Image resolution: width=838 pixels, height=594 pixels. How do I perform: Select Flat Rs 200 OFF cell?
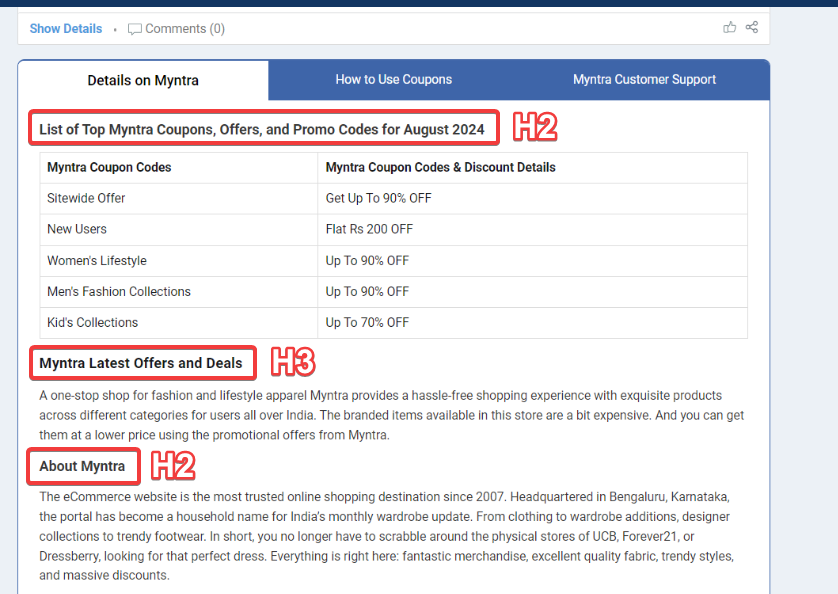pos(532,230)
